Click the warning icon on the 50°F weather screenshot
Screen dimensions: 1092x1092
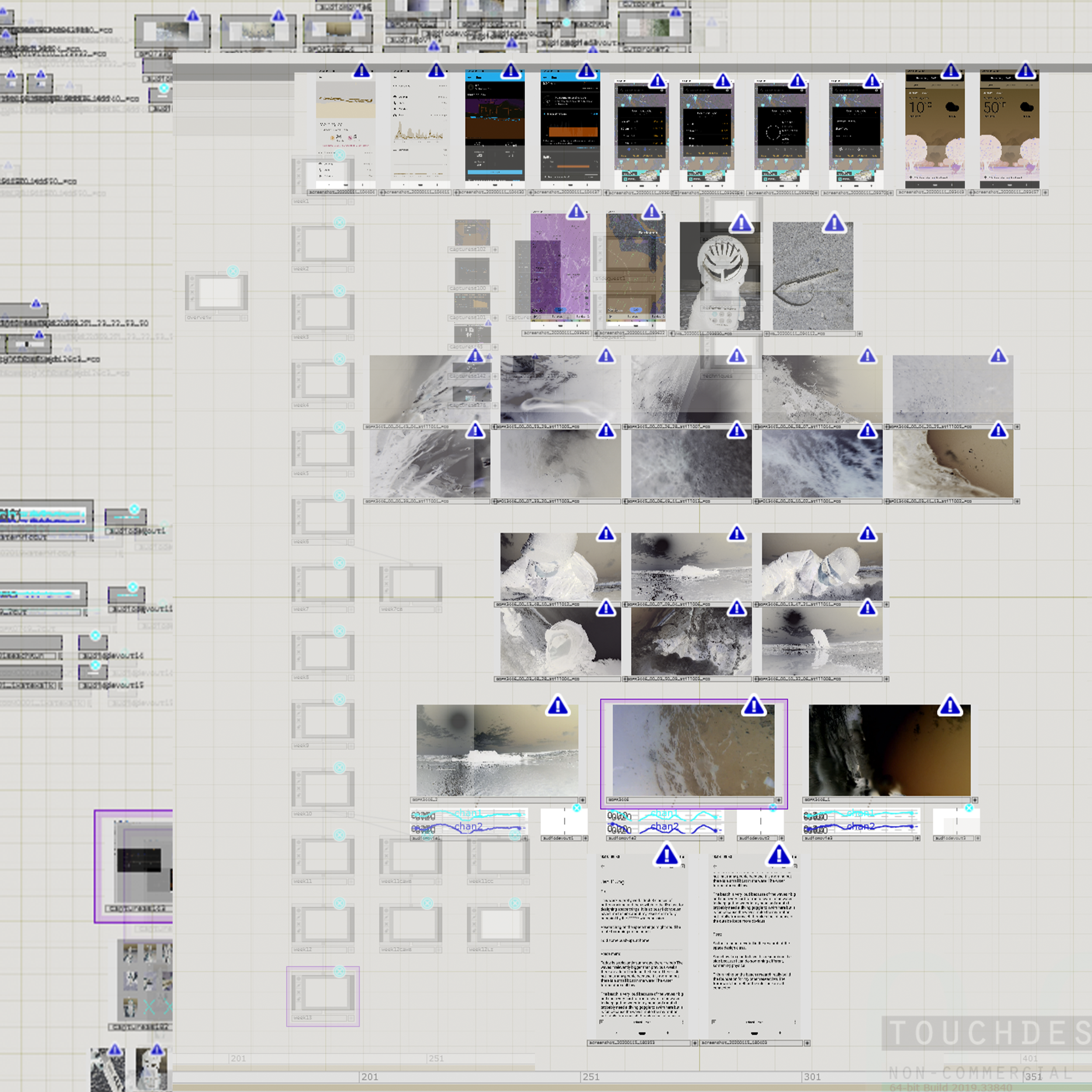tap(1025, 71)
